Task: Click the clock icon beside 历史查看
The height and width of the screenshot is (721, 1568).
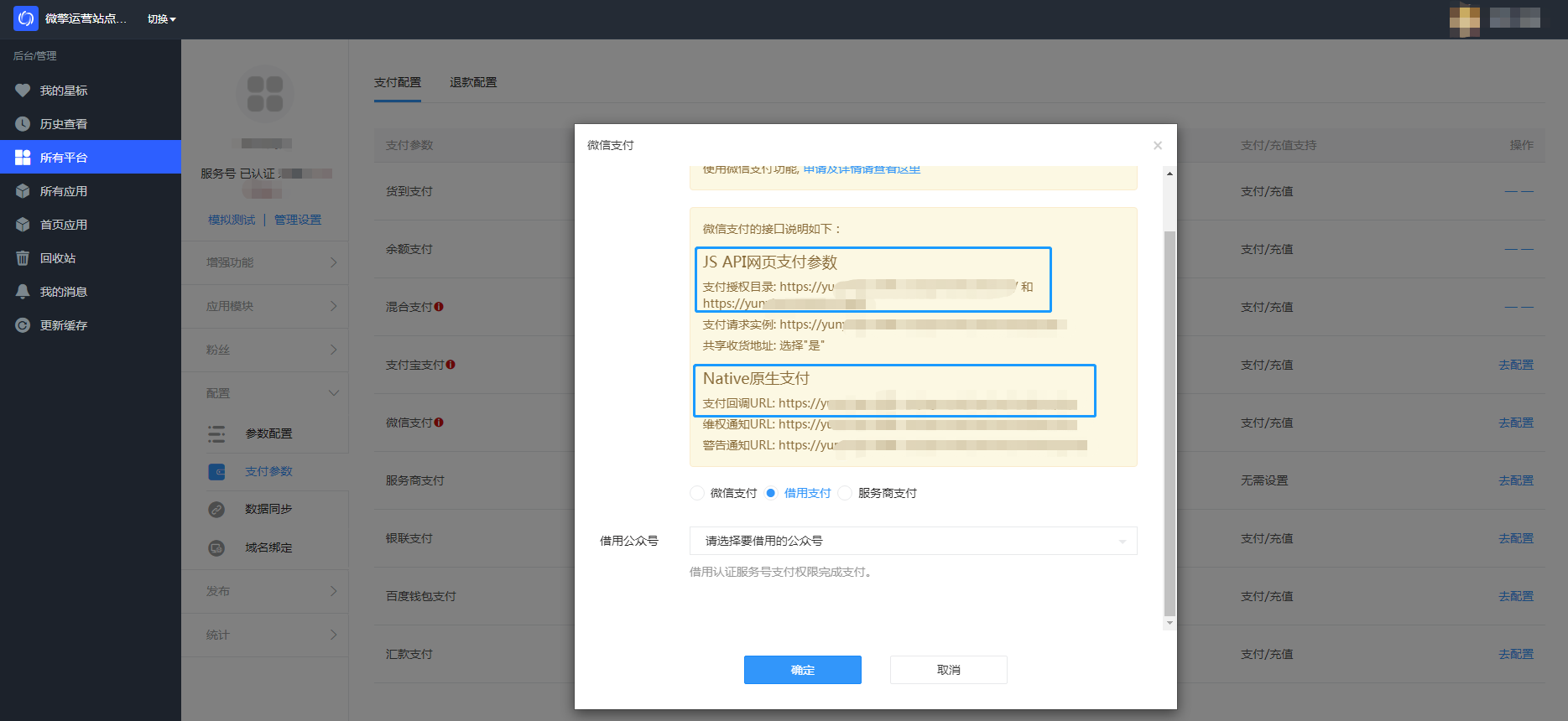Action: coord(23,124)
